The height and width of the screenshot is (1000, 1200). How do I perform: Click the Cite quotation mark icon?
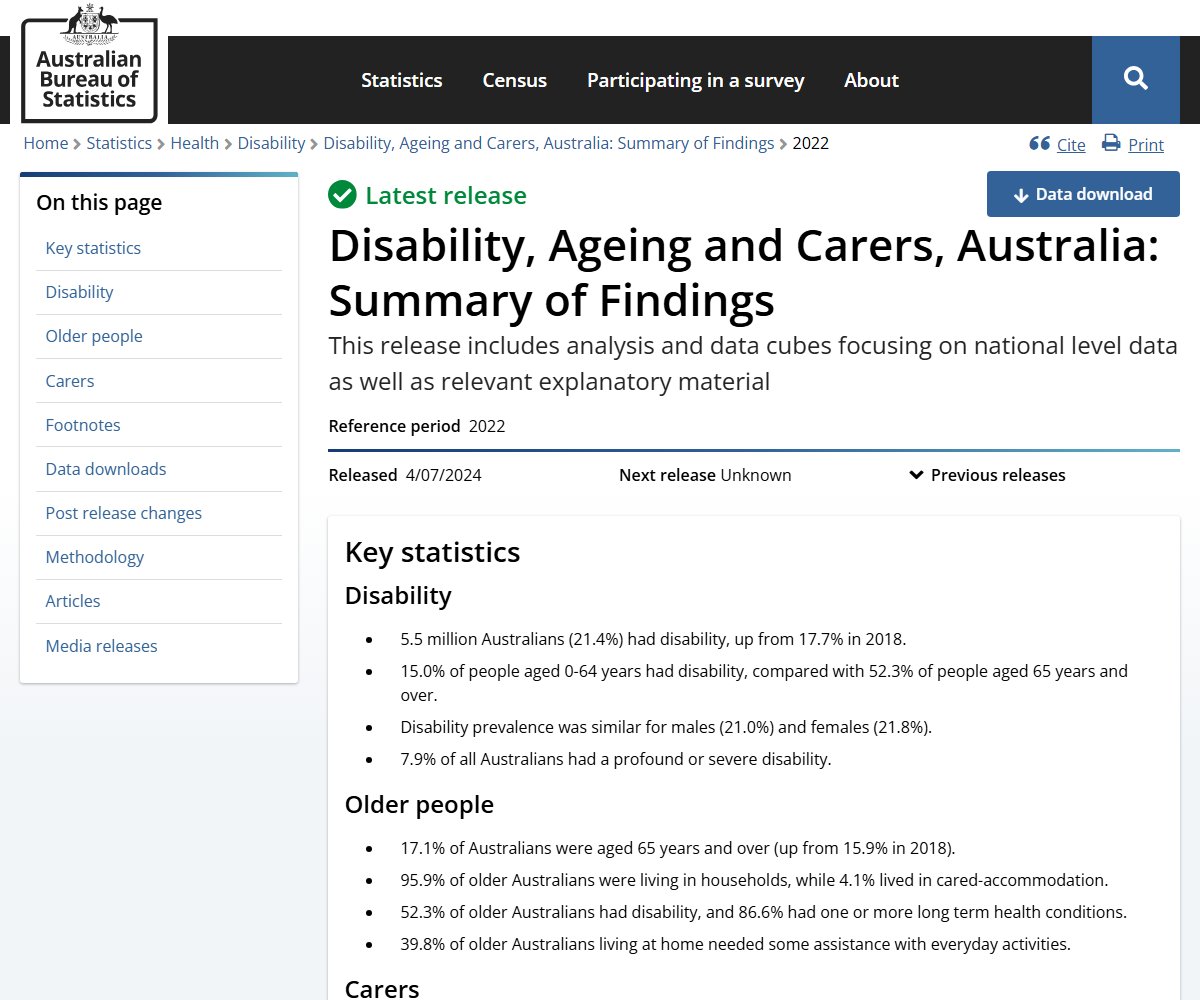tap(1039, 144)
